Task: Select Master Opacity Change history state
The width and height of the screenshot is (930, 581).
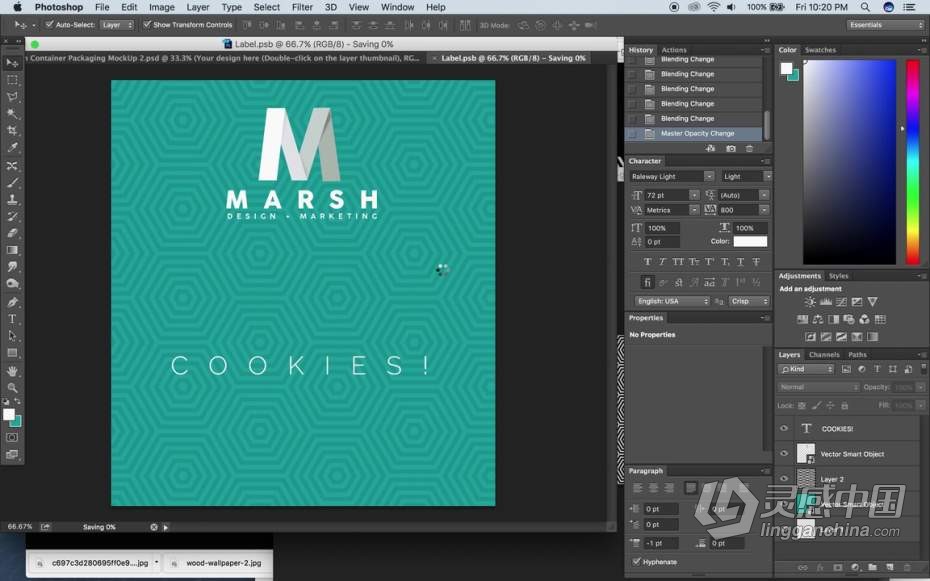Action: [x=694, y=133]
